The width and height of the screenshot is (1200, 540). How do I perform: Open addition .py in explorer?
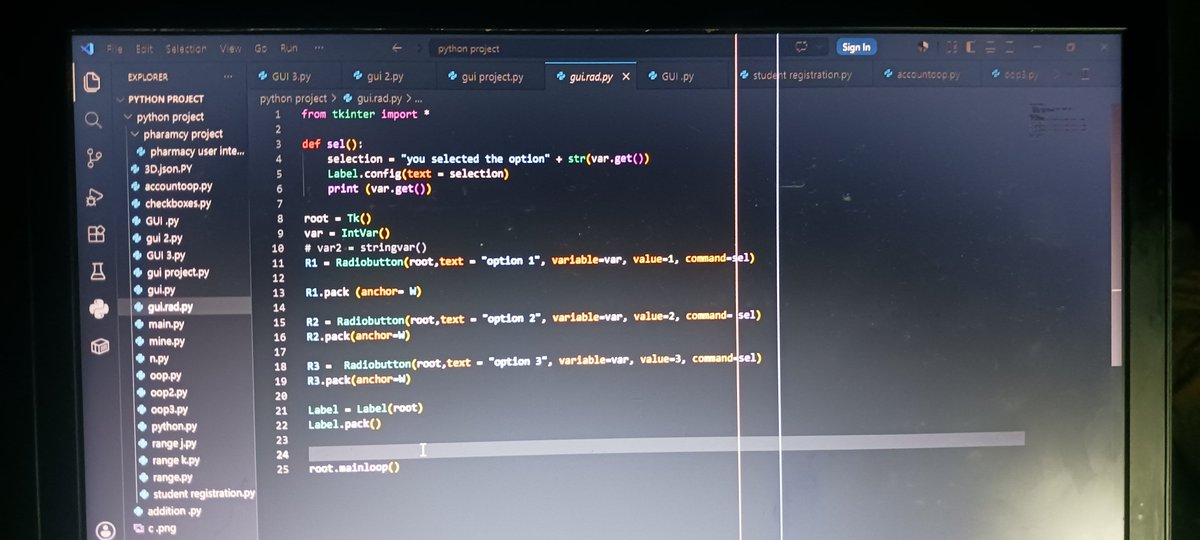tap(174, 511)
